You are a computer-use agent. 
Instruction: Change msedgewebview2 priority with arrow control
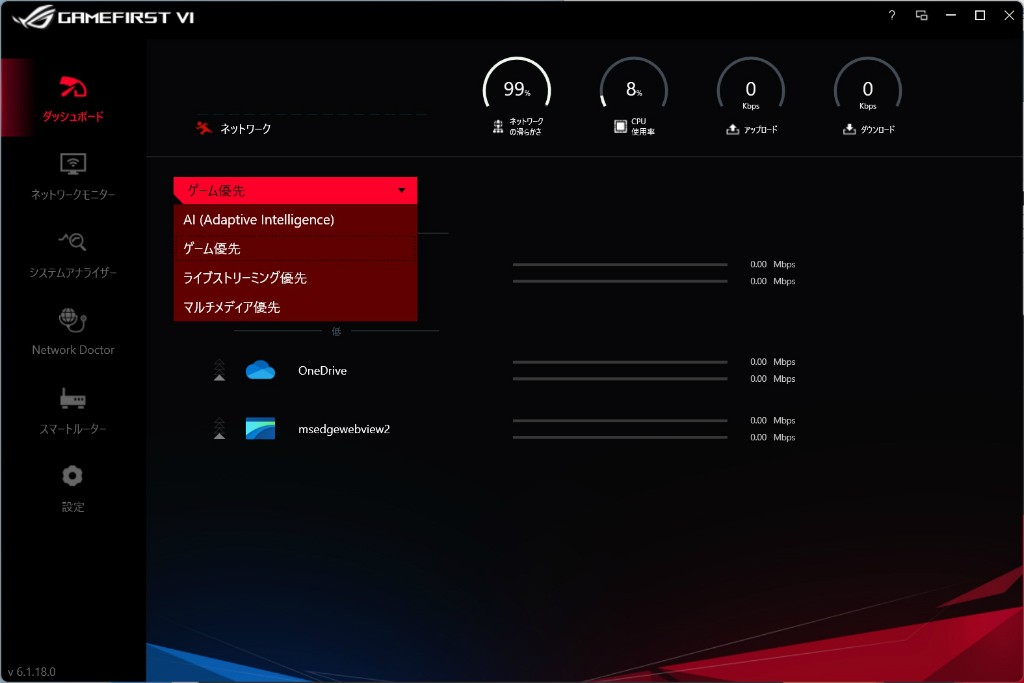(x=220, y=429)
